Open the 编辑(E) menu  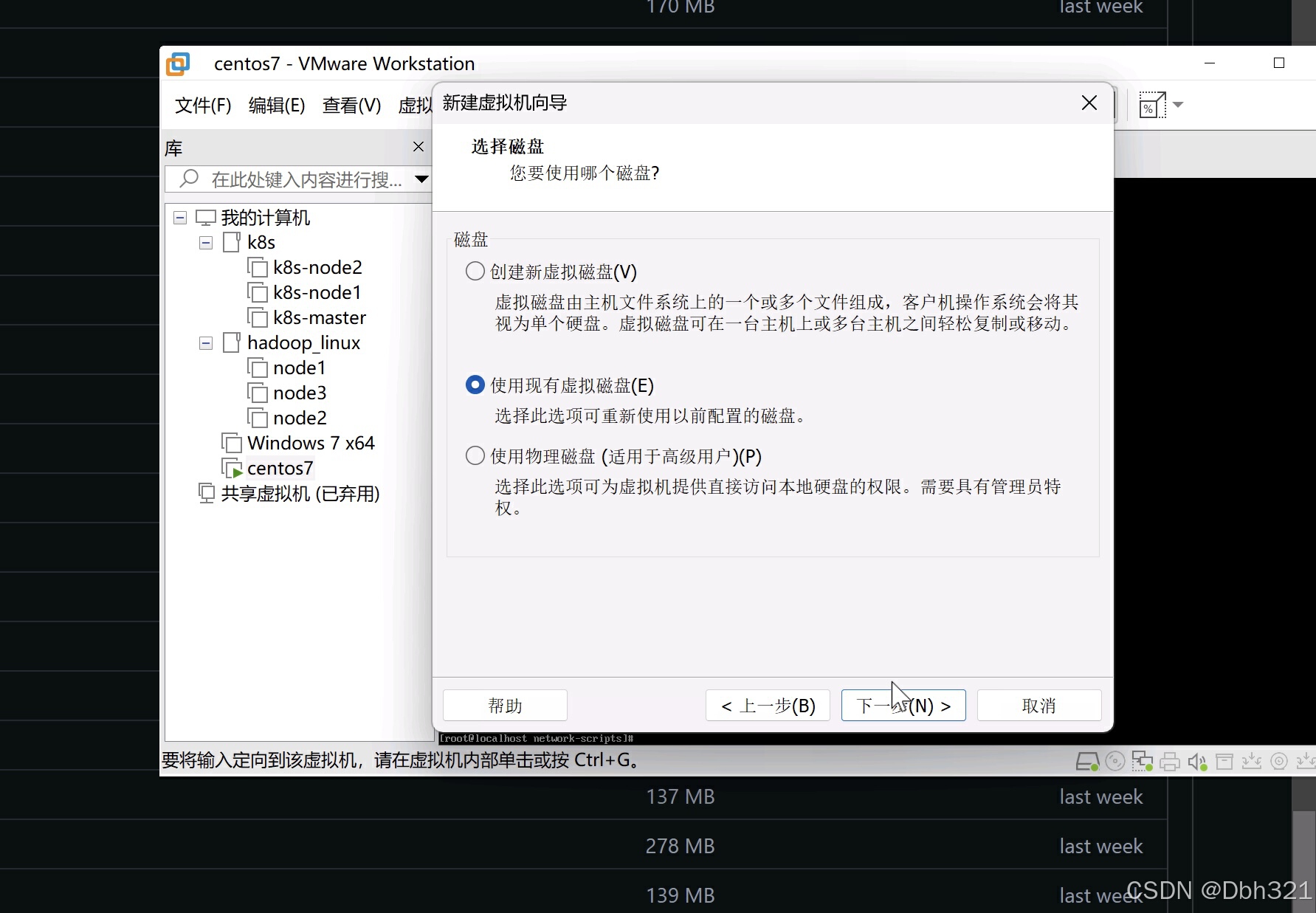coord(277,106)
